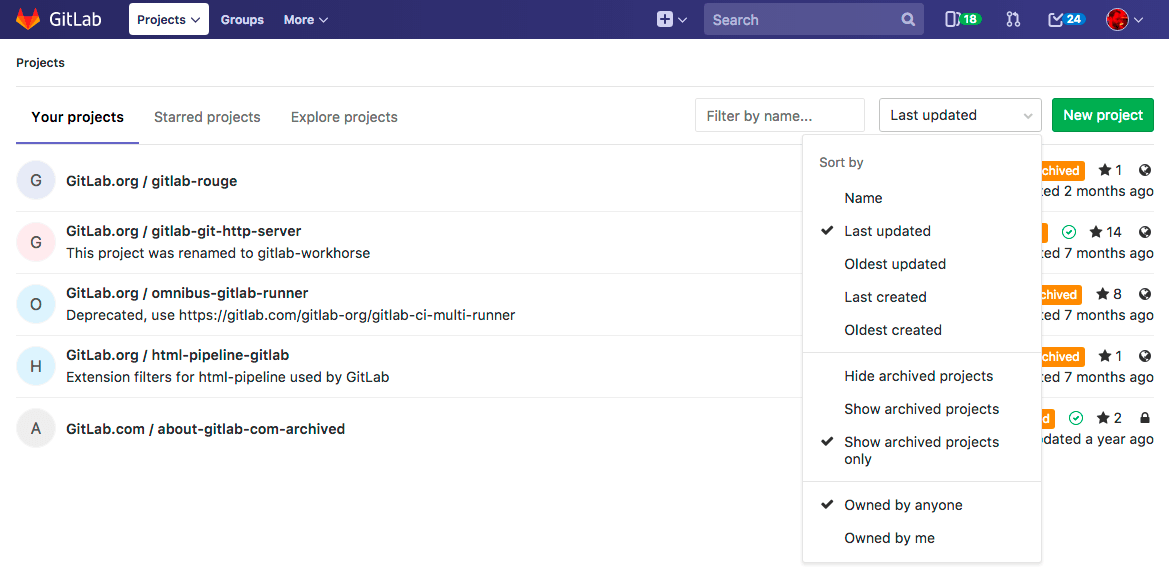Switch to the Starred projects tab
This screenshot has height=573, width=1169.
pyautogui.click(x=207, y=117)
